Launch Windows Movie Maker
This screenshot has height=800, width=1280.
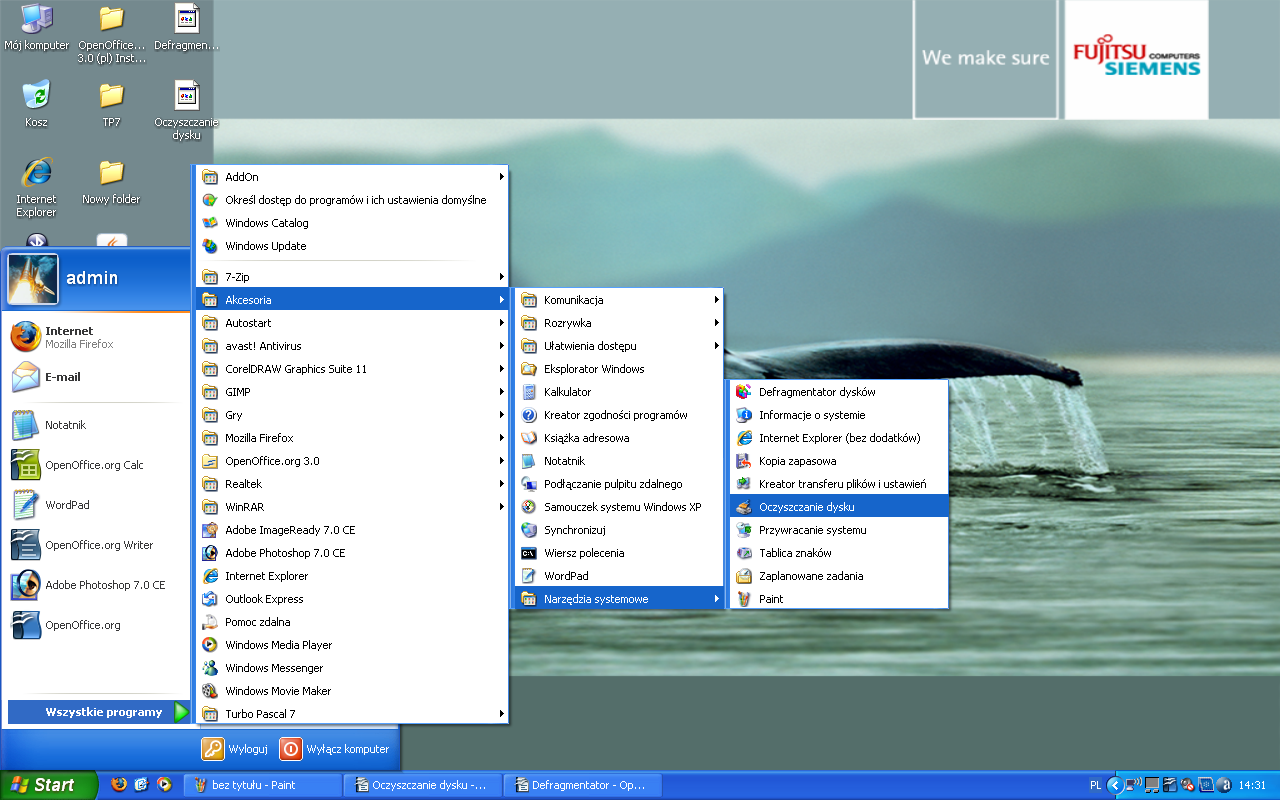352,691
